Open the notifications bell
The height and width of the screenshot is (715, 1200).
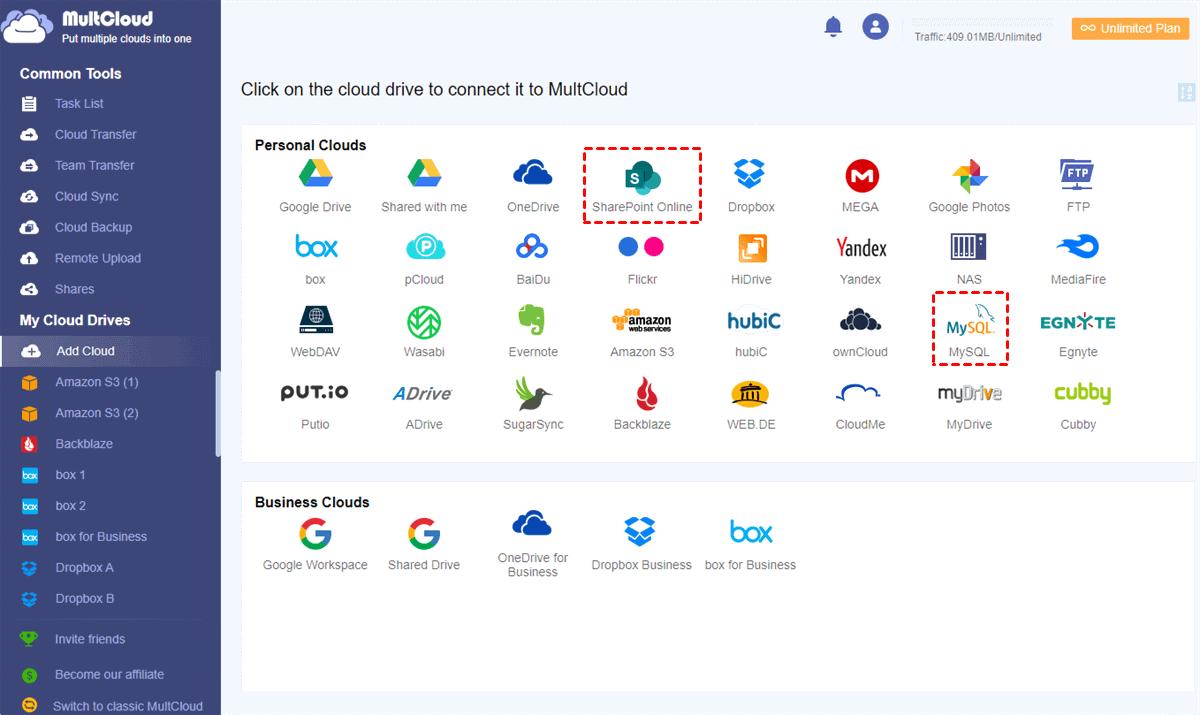click(x=833, y=28)
